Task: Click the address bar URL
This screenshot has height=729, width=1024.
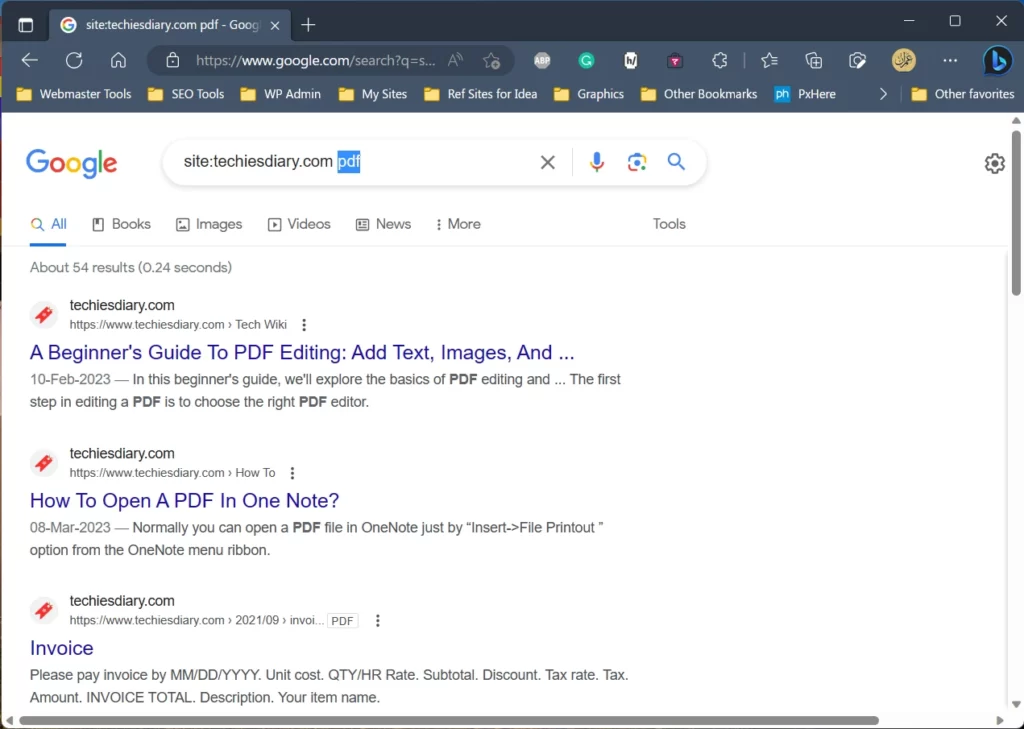Action: tap(315, 61)
